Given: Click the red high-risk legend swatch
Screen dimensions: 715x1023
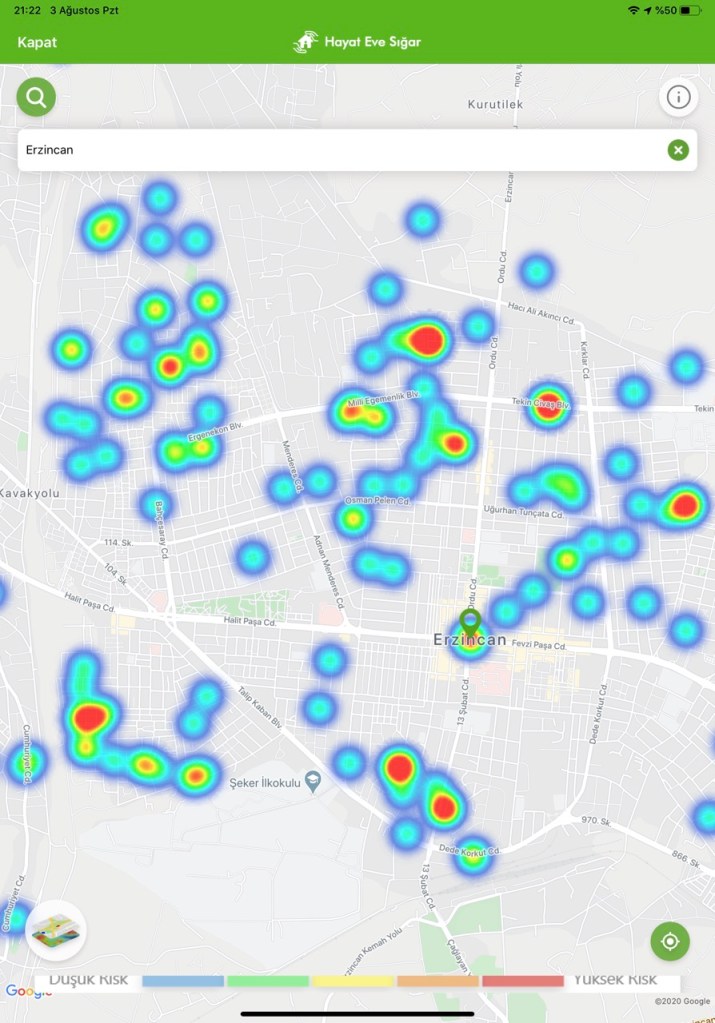Looking at the screenshot, I should (x=522, y=981).
